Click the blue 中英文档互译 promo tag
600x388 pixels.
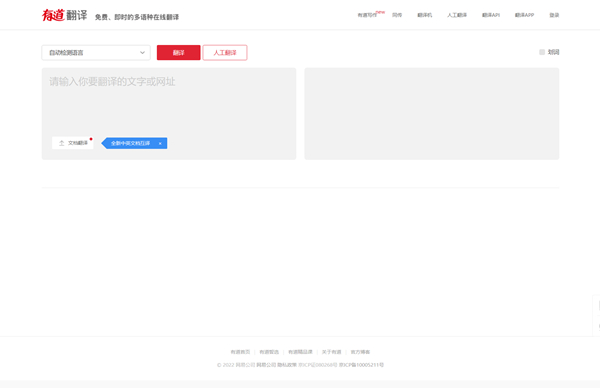pos(130,143)
